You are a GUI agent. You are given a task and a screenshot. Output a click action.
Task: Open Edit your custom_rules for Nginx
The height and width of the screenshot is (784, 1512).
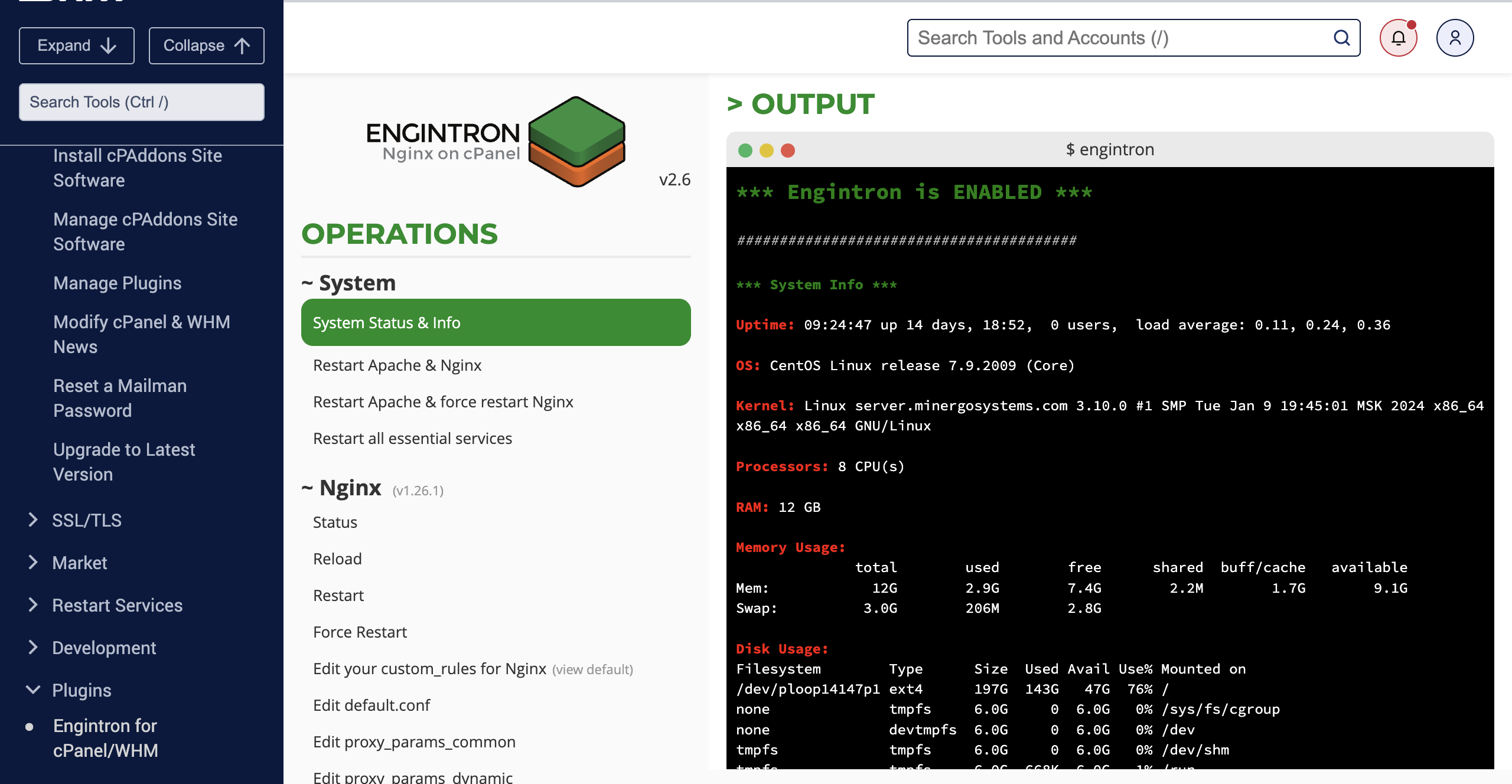[429, 669]
